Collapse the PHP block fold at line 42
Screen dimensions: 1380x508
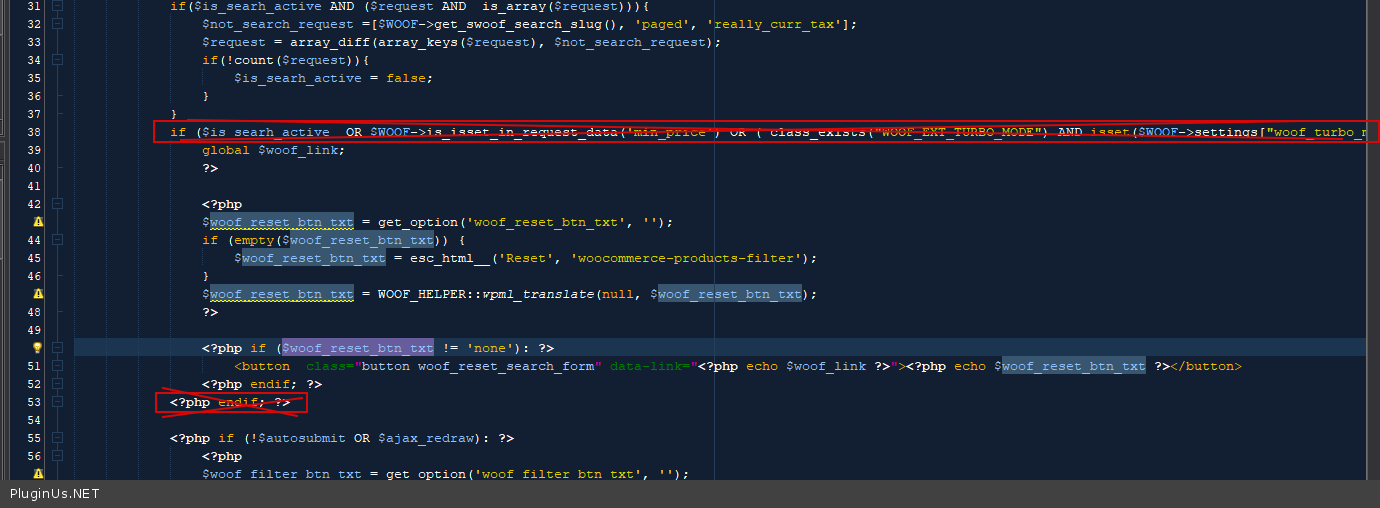[57, 204]
